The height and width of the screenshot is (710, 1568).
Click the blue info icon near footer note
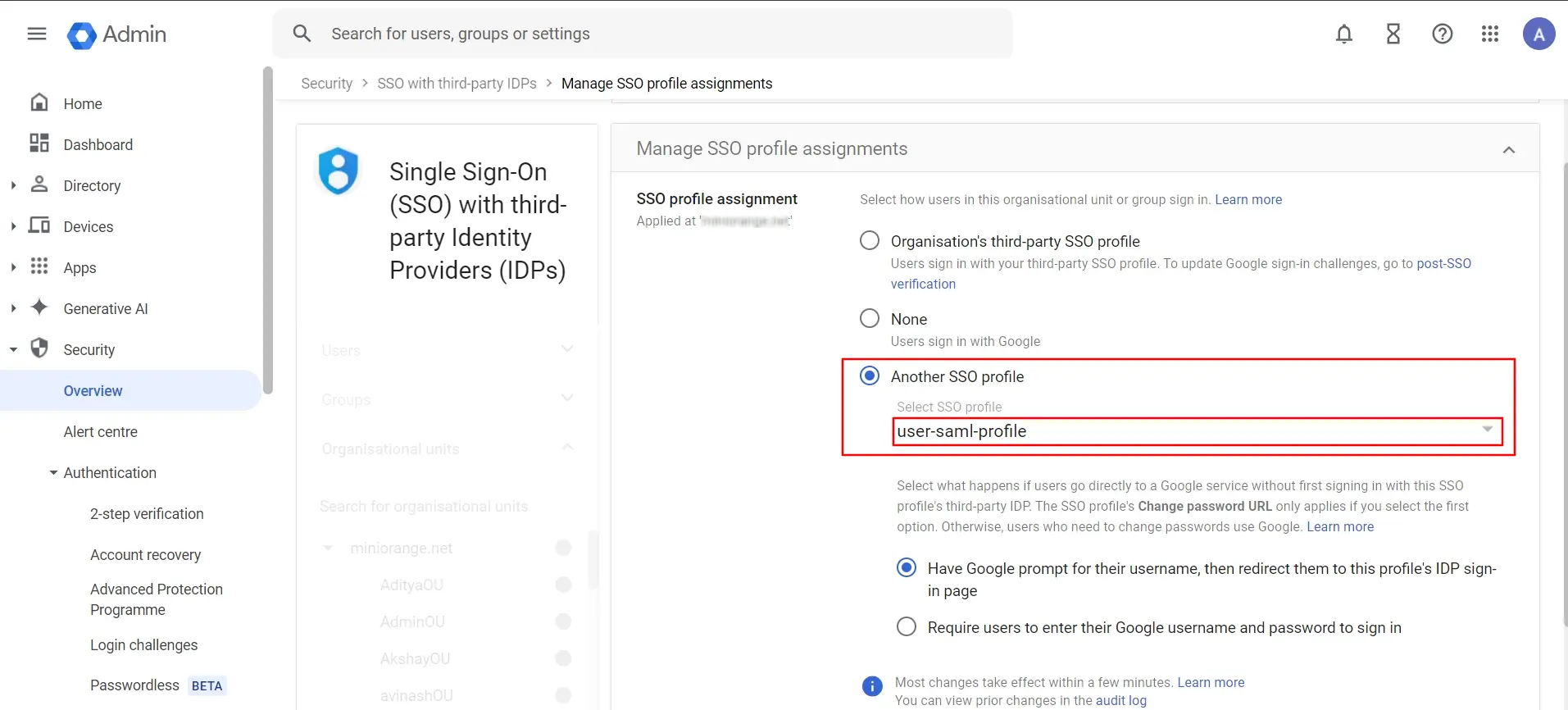coord(872,686)
